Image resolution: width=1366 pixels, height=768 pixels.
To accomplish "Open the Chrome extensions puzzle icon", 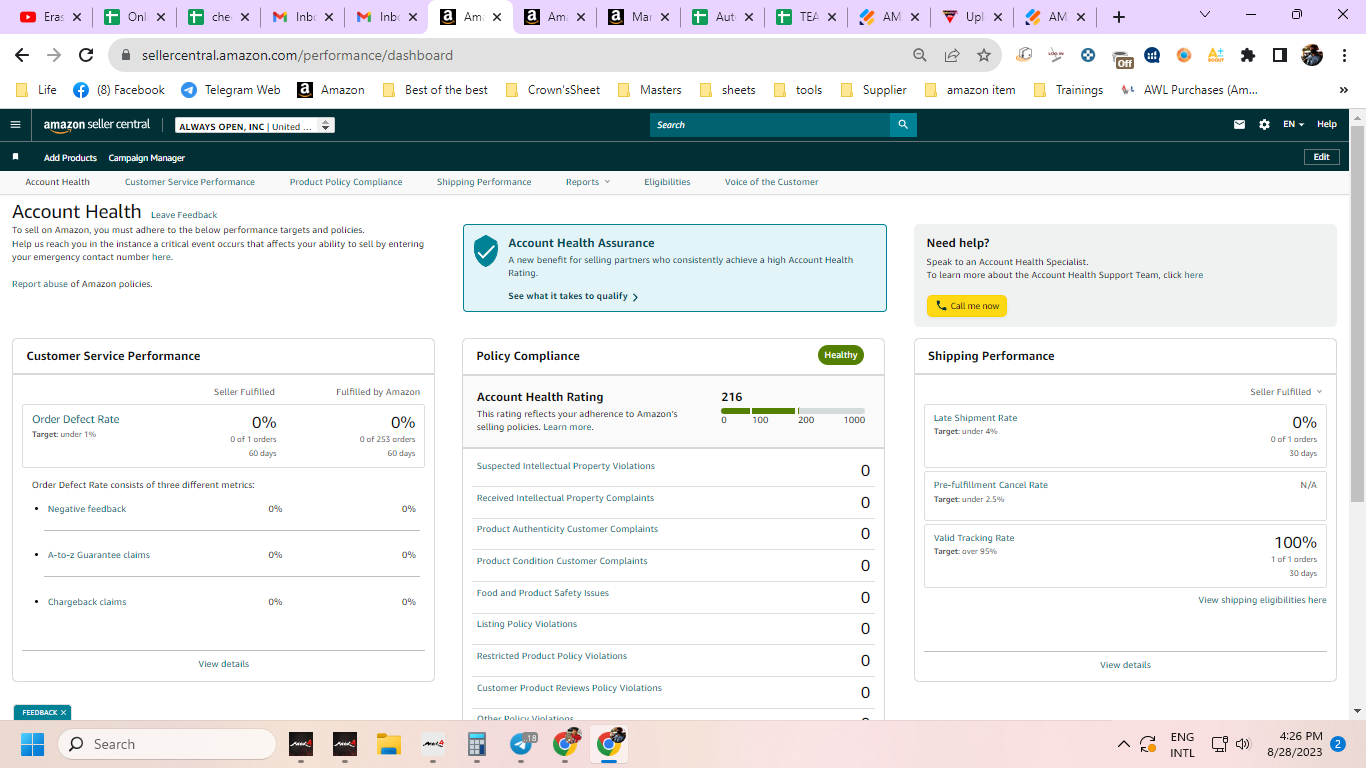I will (1248, 55).
